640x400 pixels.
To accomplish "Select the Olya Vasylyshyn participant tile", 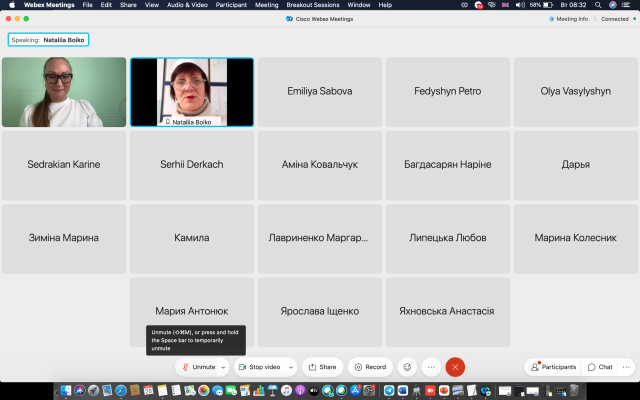I will pos(576,92).
